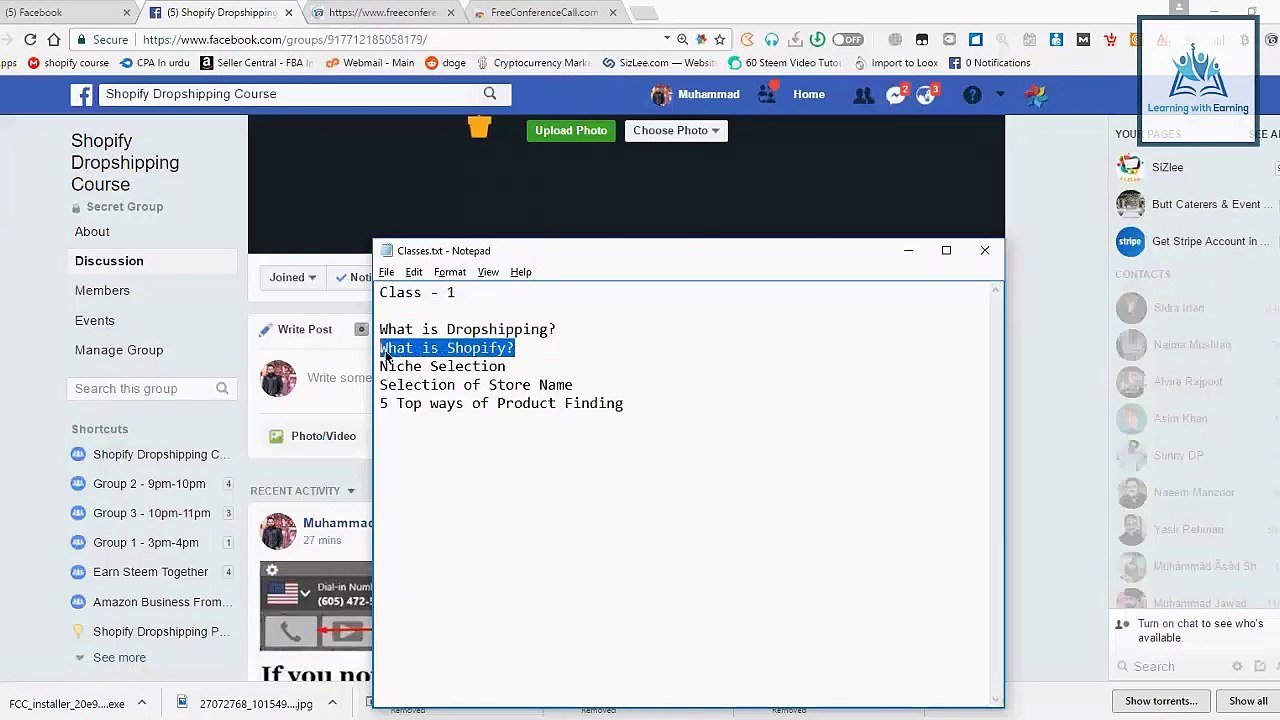Go to Chrome's home page icon
This screenshot has width=1280, height=720.
pyautogui.click(x=54, y=39)
